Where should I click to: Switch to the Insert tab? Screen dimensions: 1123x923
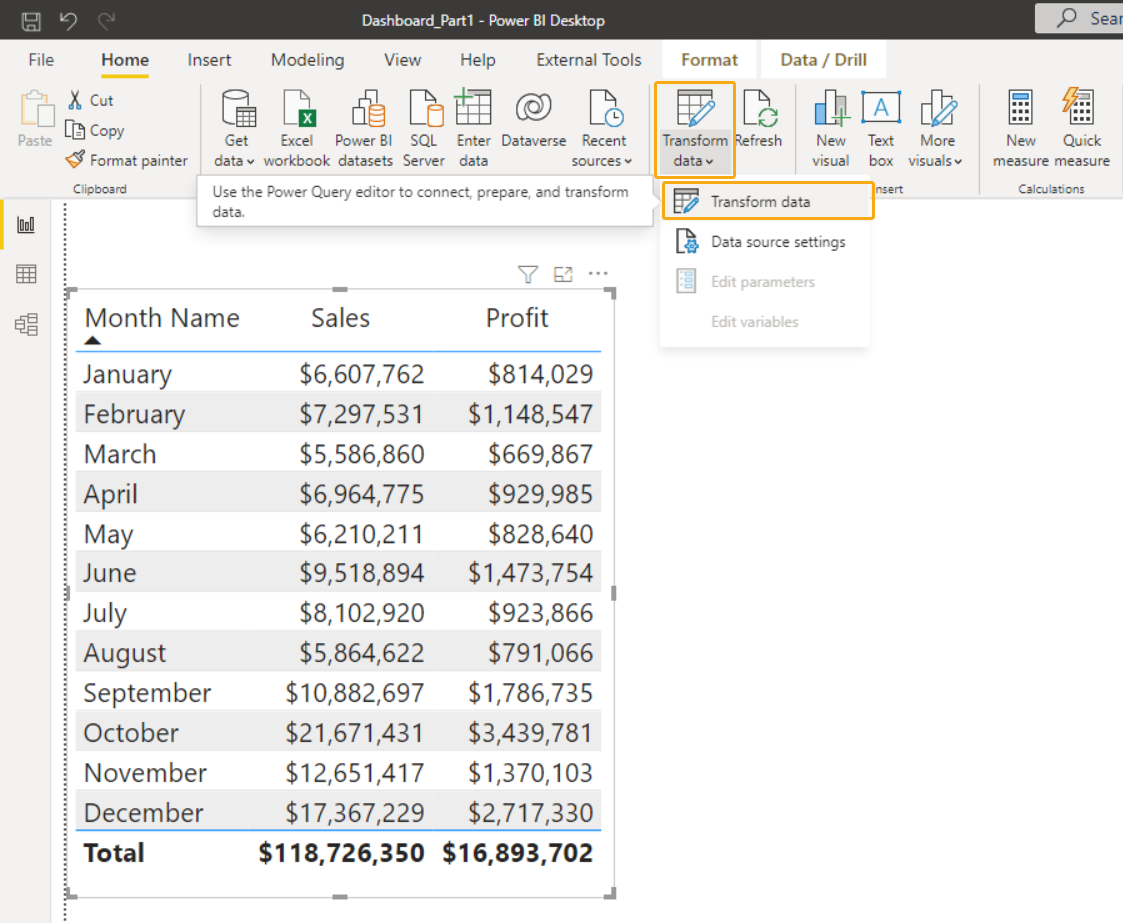[x=209, y=60]
